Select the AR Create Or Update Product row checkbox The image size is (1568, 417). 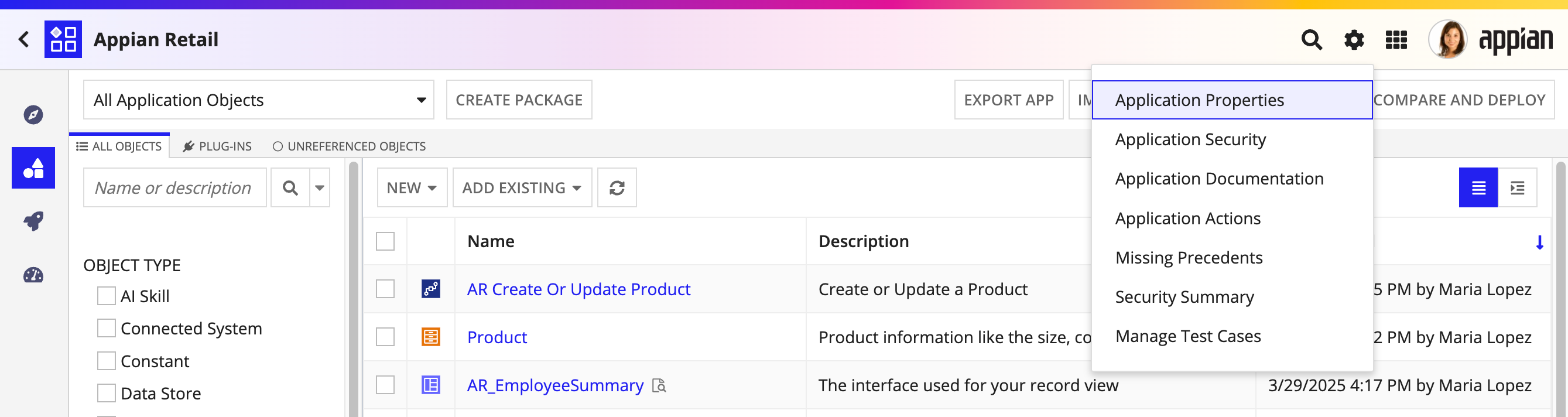coord(385,289)
